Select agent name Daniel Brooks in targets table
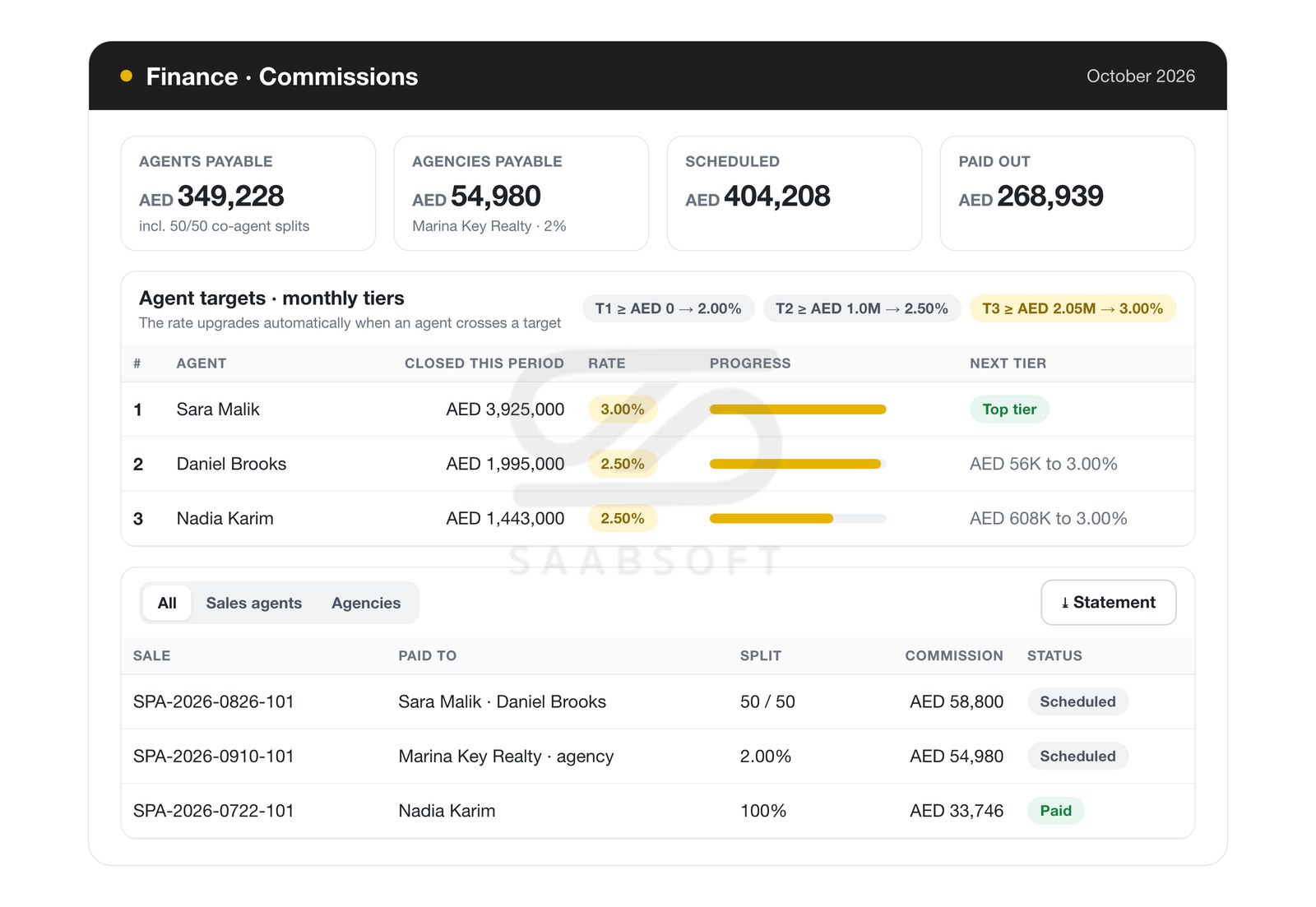 pos(231,464)
